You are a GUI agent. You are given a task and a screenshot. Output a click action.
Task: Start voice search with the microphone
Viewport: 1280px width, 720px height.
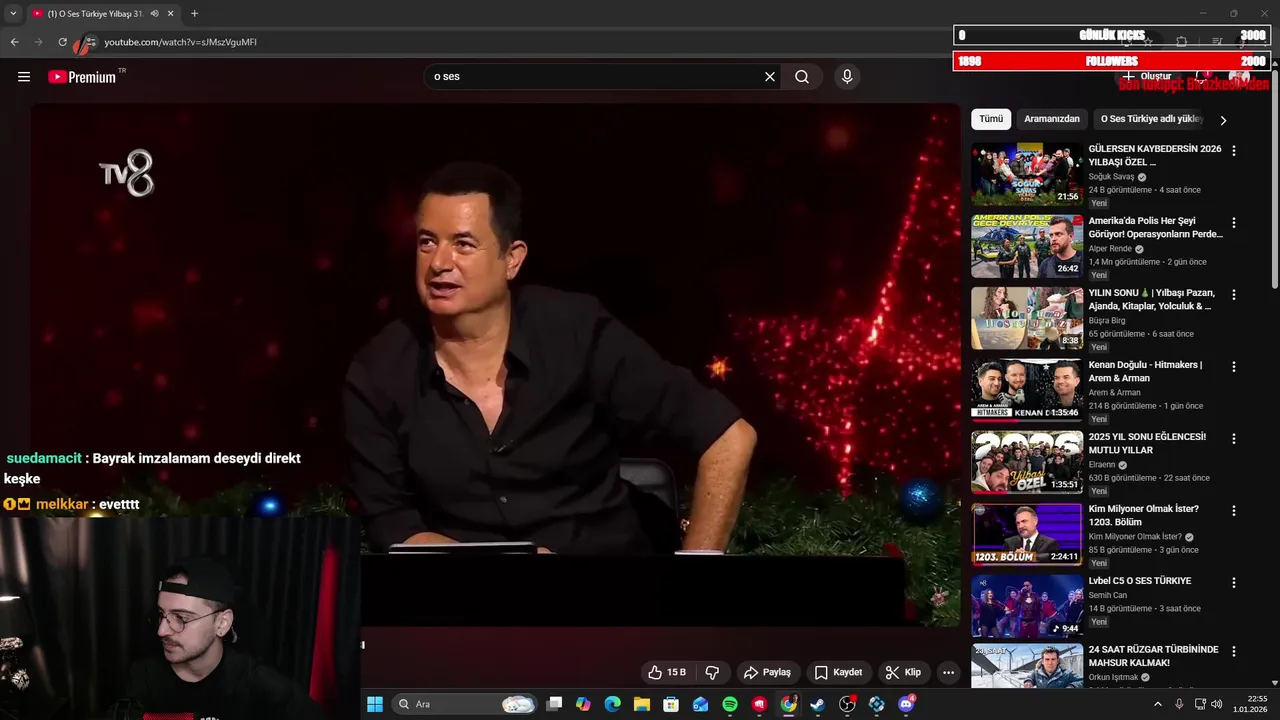pyautogui.click(x=847, y=77)
